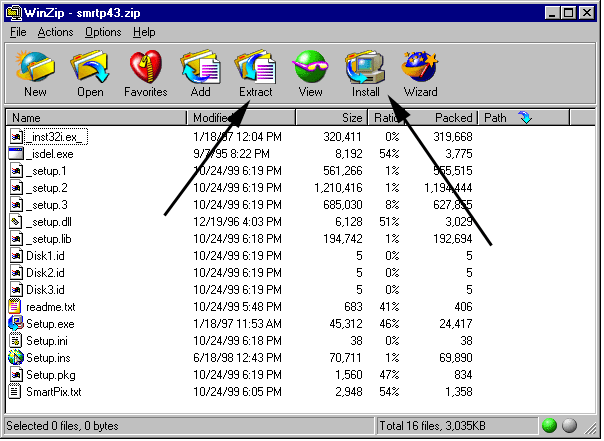The height and width of the screenshot is (441, 604).
Task: Close the WinZip window
Action: point(587,13)
